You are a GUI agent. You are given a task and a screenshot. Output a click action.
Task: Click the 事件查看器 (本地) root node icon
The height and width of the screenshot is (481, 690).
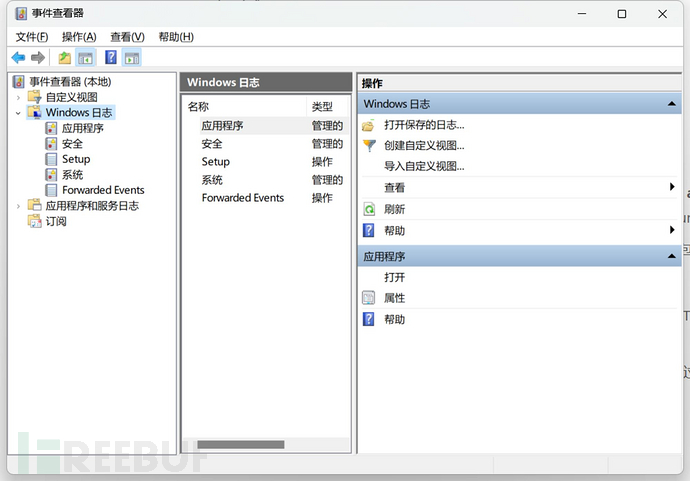(18, 81)
